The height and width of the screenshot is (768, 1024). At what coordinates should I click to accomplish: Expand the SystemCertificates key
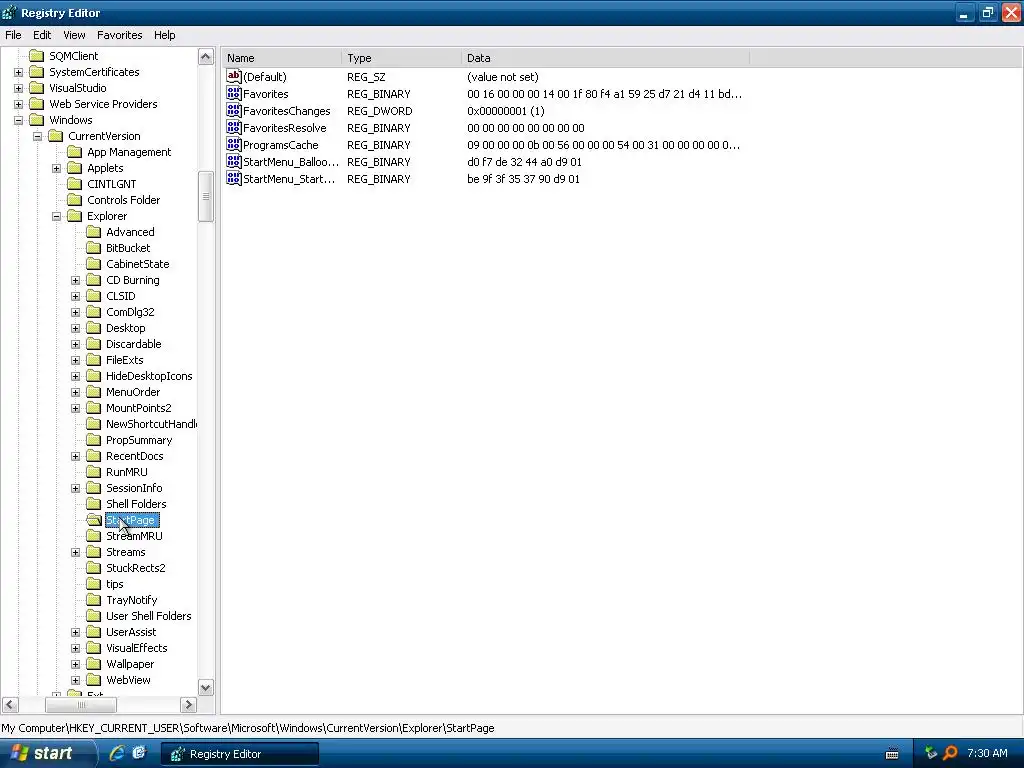[18, 72]
